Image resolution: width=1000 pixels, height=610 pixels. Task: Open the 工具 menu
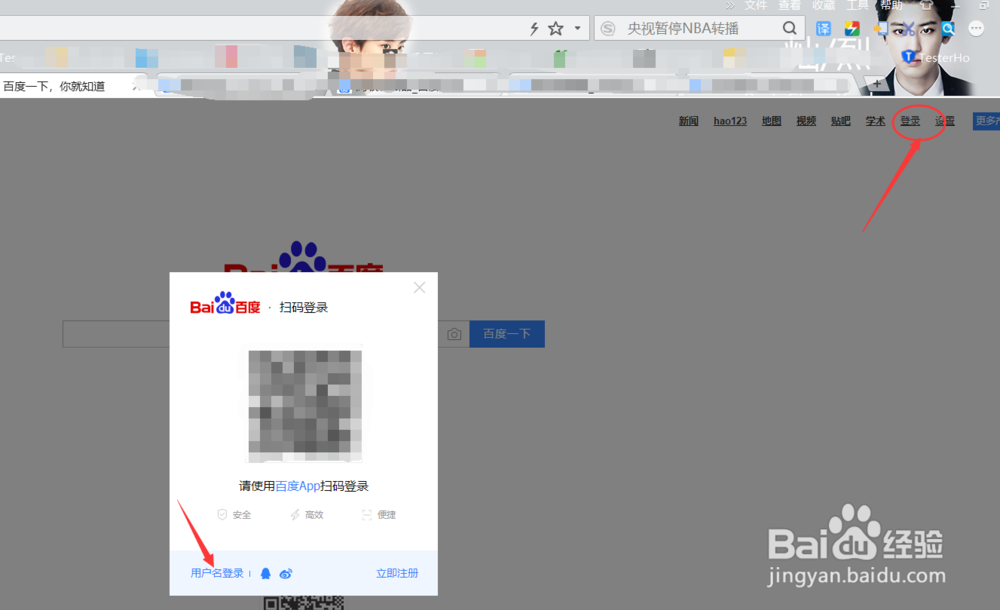point(857,5)
